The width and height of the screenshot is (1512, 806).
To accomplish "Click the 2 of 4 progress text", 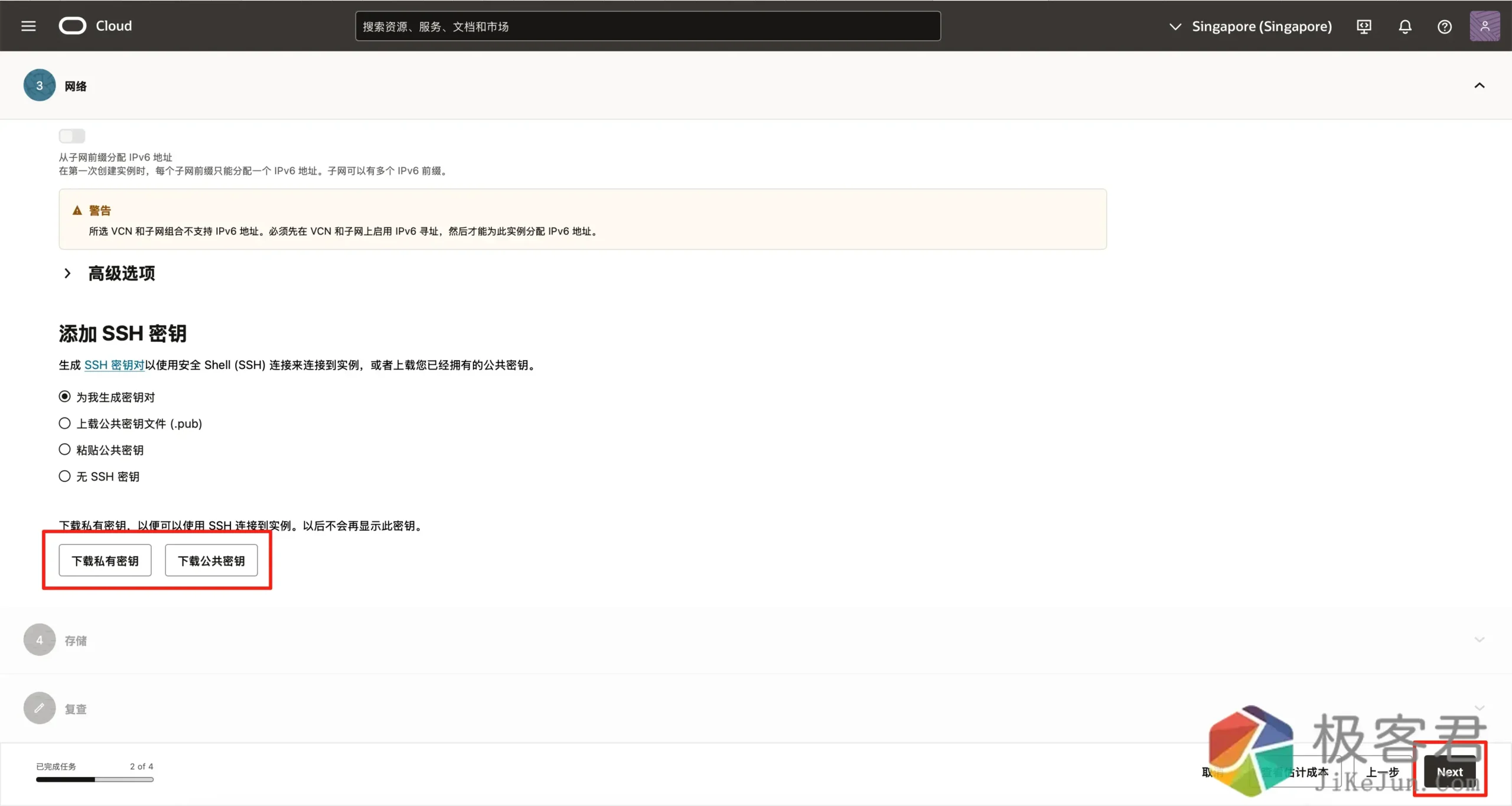I will [142, 766].
